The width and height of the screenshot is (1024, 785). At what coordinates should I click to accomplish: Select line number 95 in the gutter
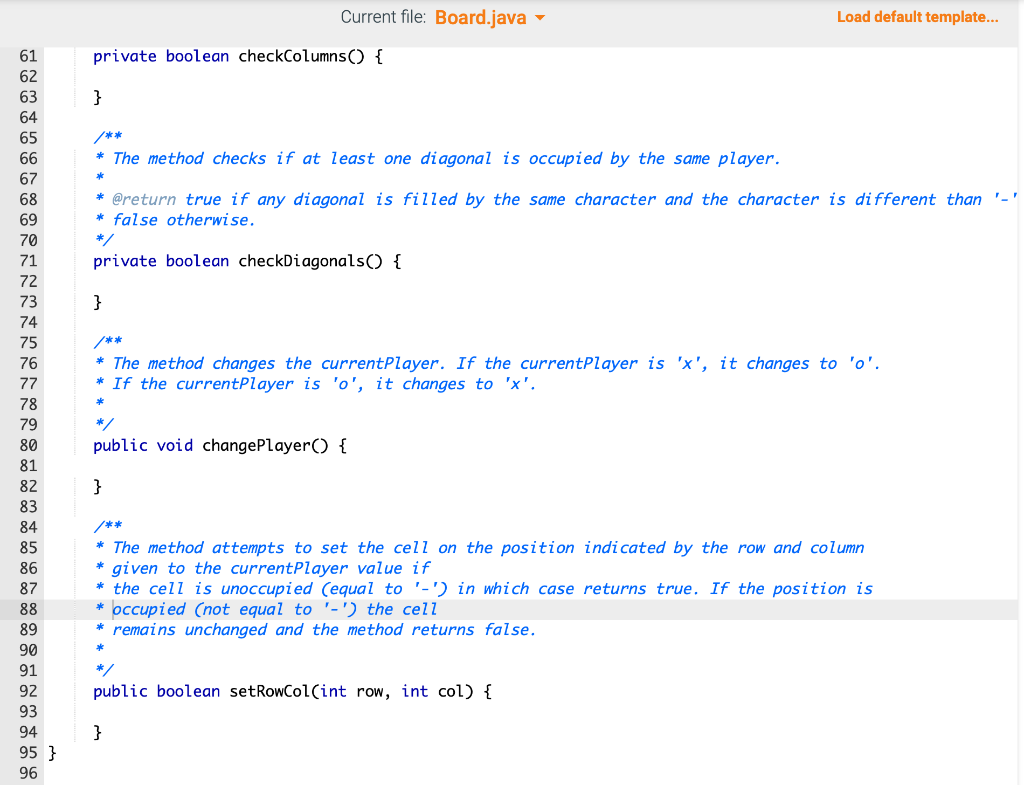point(28,752)
